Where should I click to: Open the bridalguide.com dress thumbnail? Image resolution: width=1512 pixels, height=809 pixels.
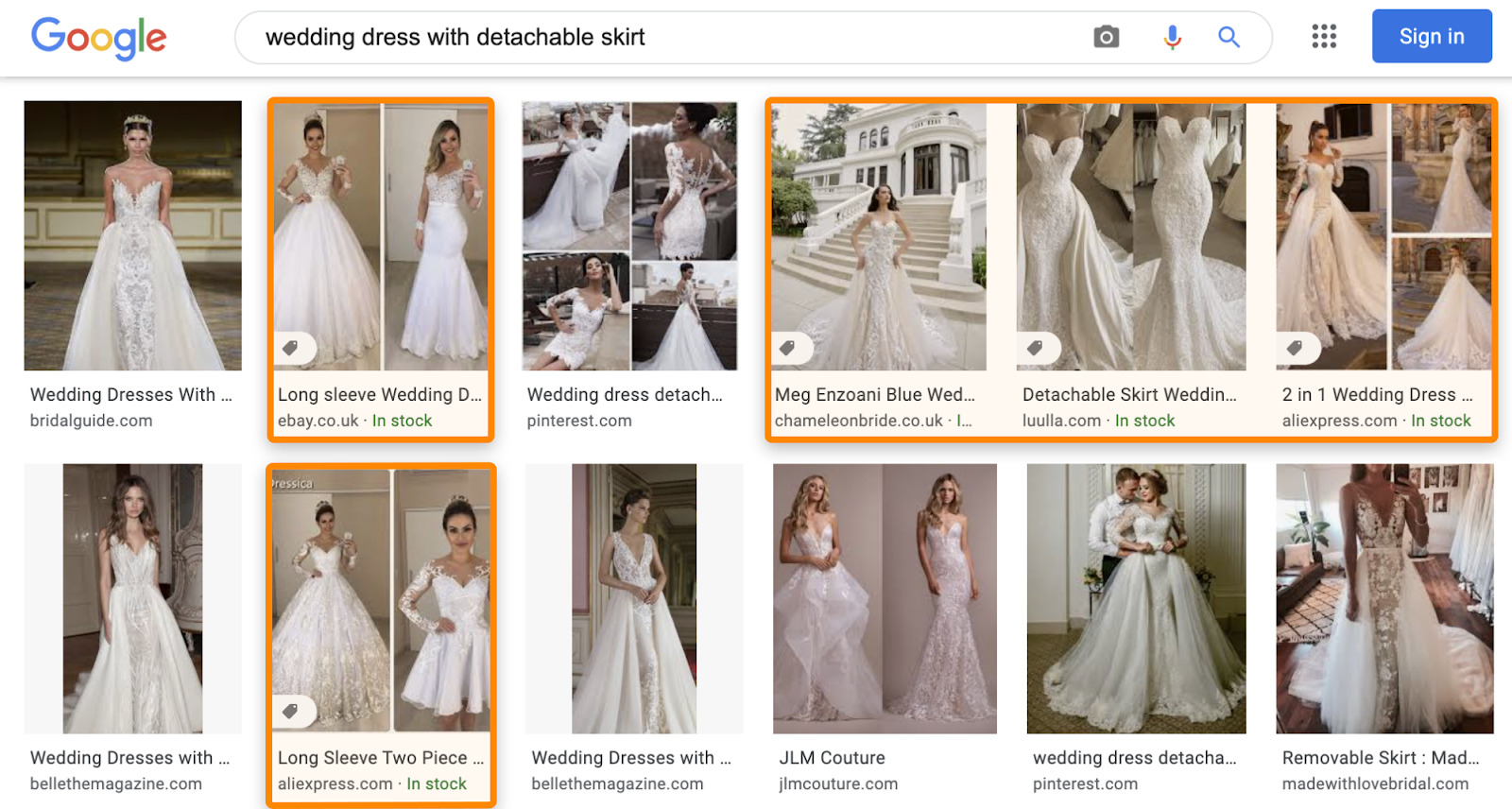point(132,235)
